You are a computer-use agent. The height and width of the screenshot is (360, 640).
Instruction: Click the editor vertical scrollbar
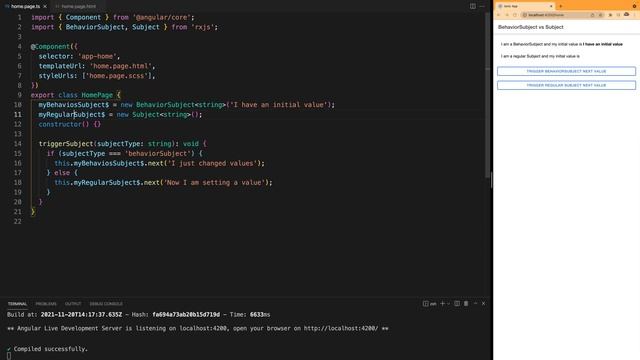click(487, 95)
